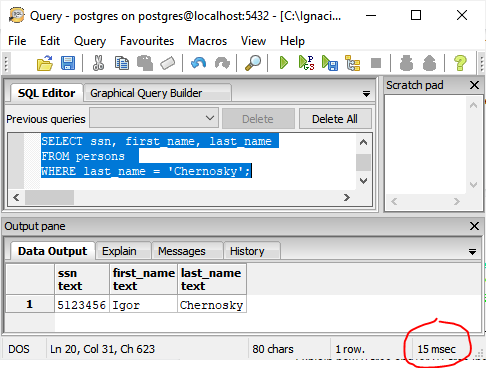Open SQL Editor tab list arrow
Viewport: 486px width, 368px height.
point(366,94)
